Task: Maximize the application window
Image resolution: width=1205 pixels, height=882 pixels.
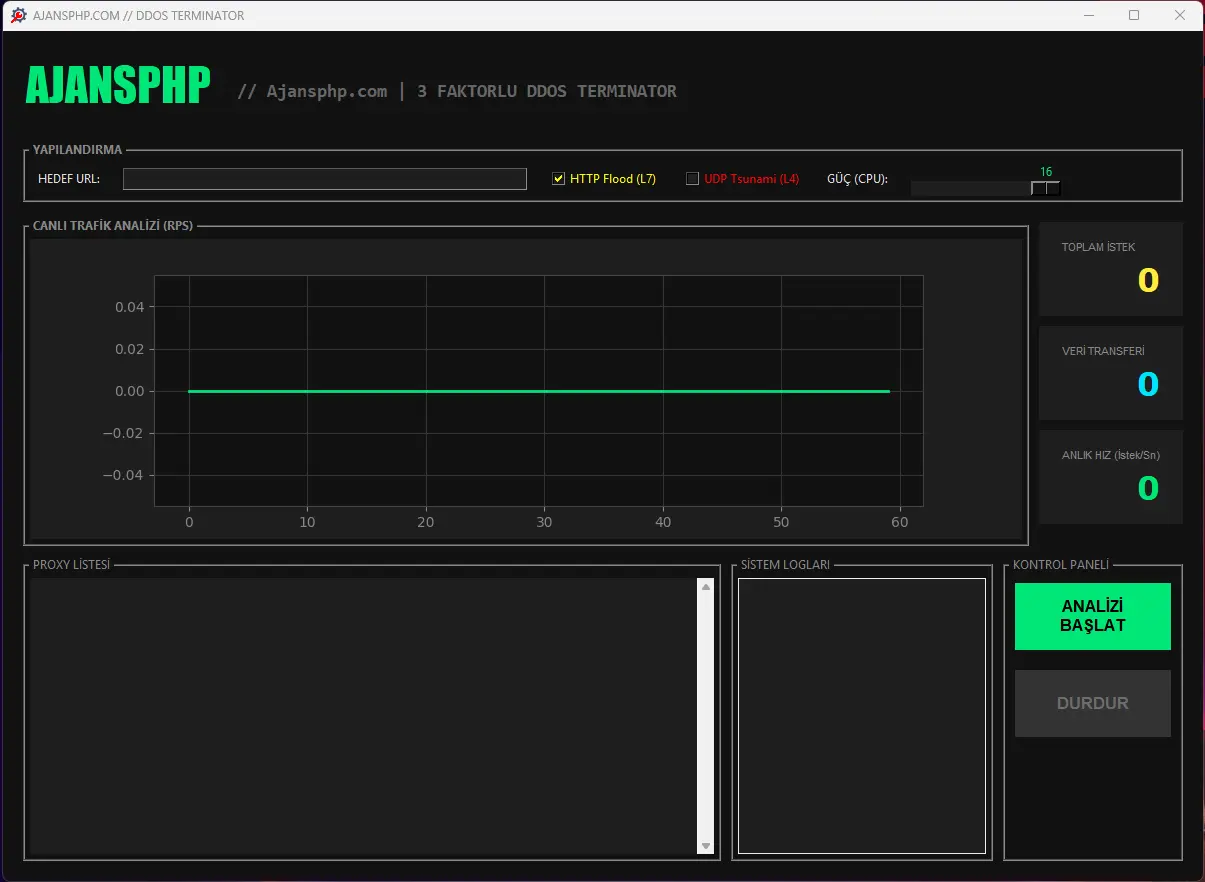Action: (x=1134, y=15)
